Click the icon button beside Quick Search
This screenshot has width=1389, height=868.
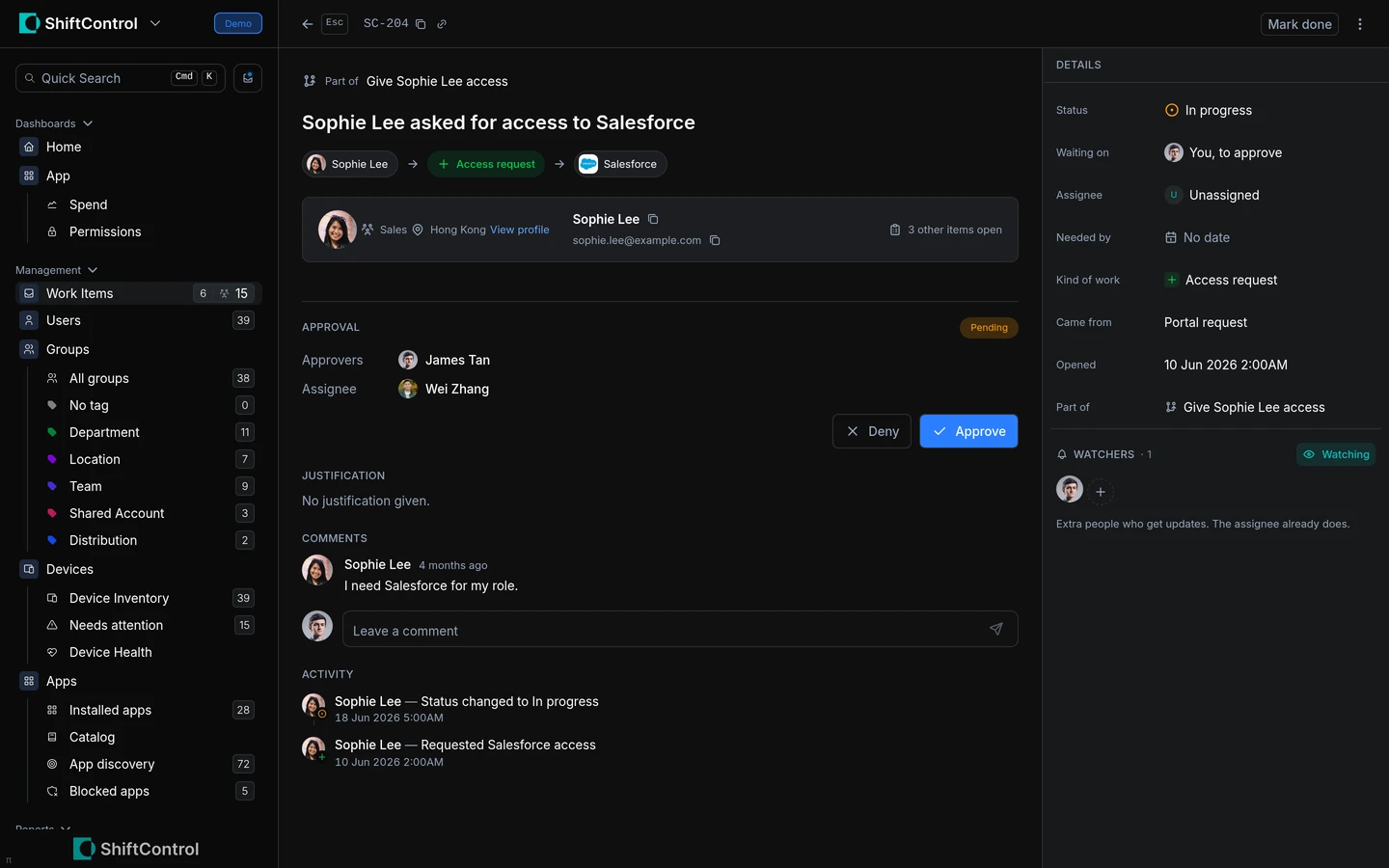click(x=248, y=78)
